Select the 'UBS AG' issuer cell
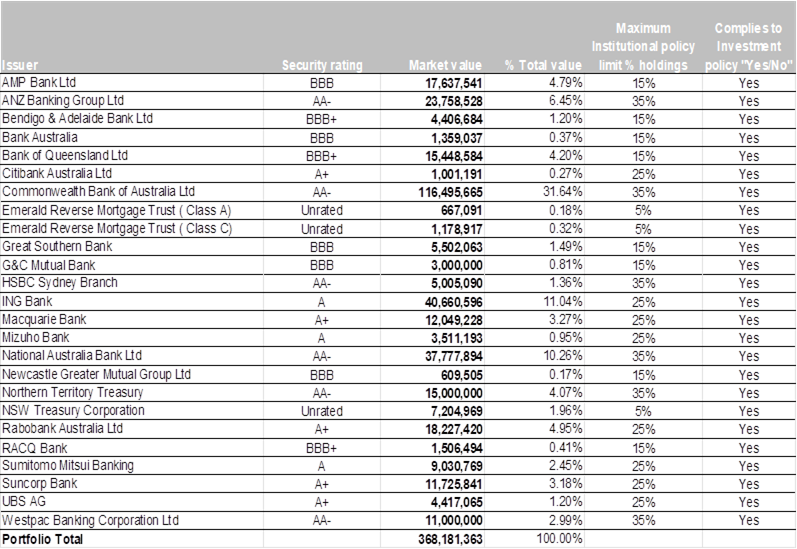The image size is (797, 549). (23, 502)
